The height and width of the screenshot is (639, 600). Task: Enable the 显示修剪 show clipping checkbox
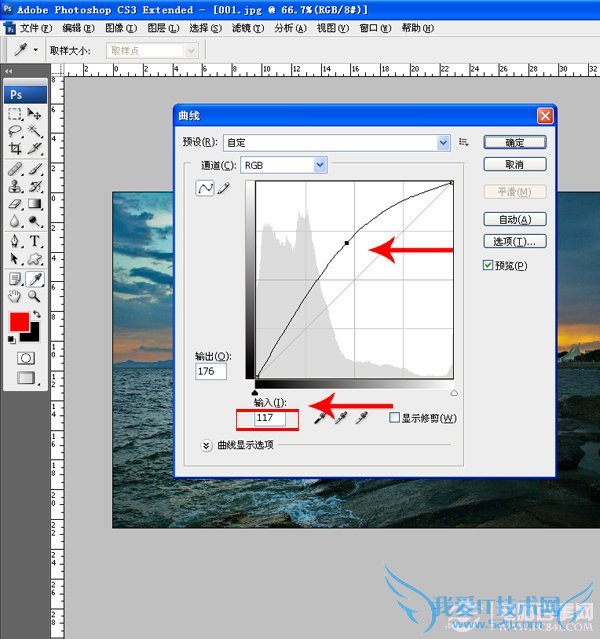(394, 417)
